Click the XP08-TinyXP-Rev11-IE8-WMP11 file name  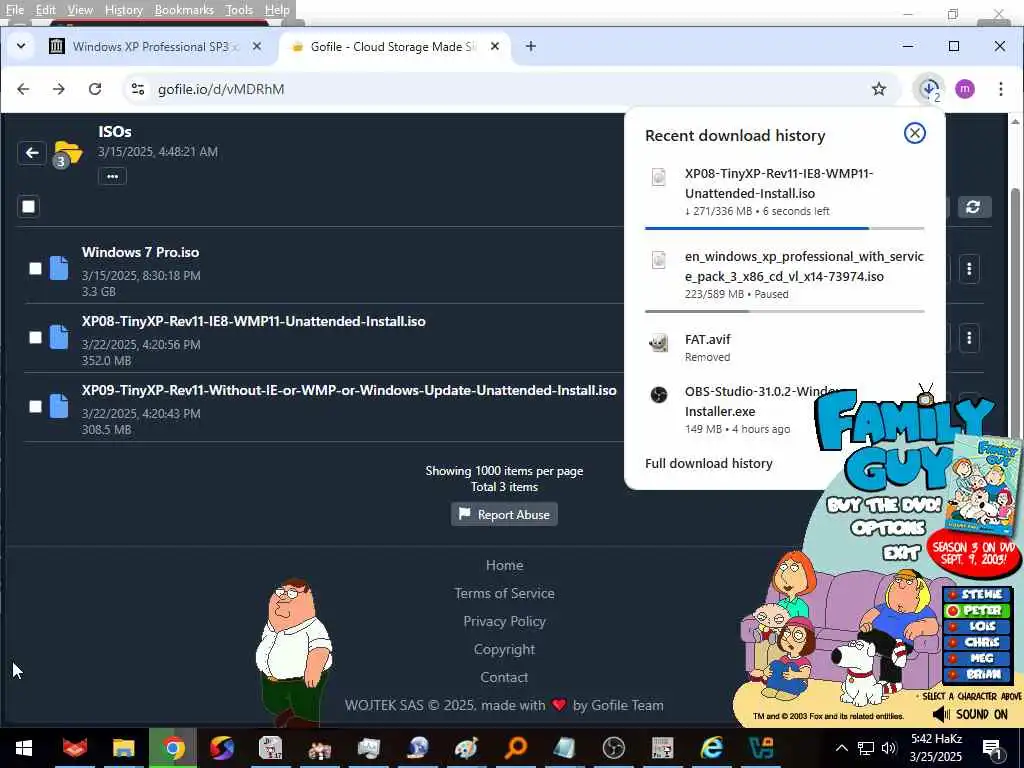(253, 321)
